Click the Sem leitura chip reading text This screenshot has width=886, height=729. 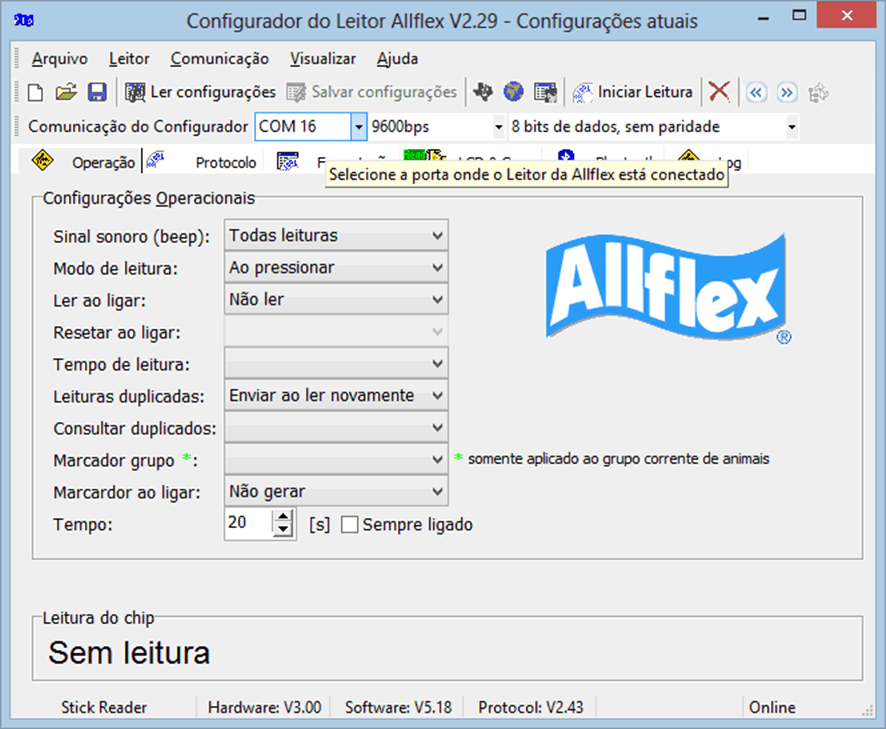(129, 653)
